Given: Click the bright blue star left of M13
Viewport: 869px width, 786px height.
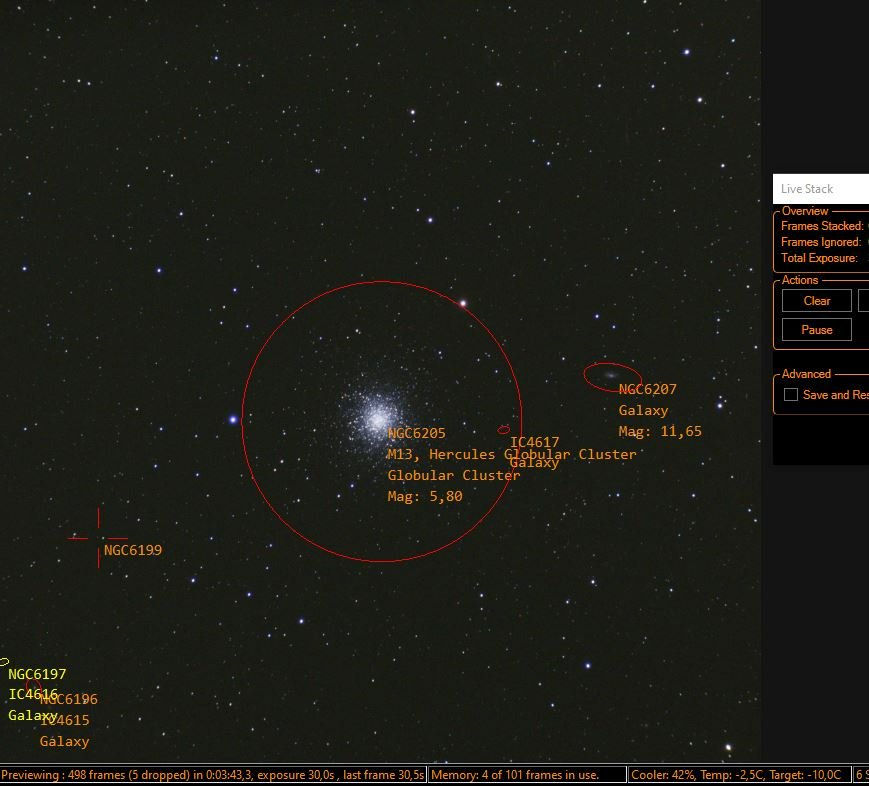Looking at the screenshot, I should pyautogui.click(x=234, y=420).
